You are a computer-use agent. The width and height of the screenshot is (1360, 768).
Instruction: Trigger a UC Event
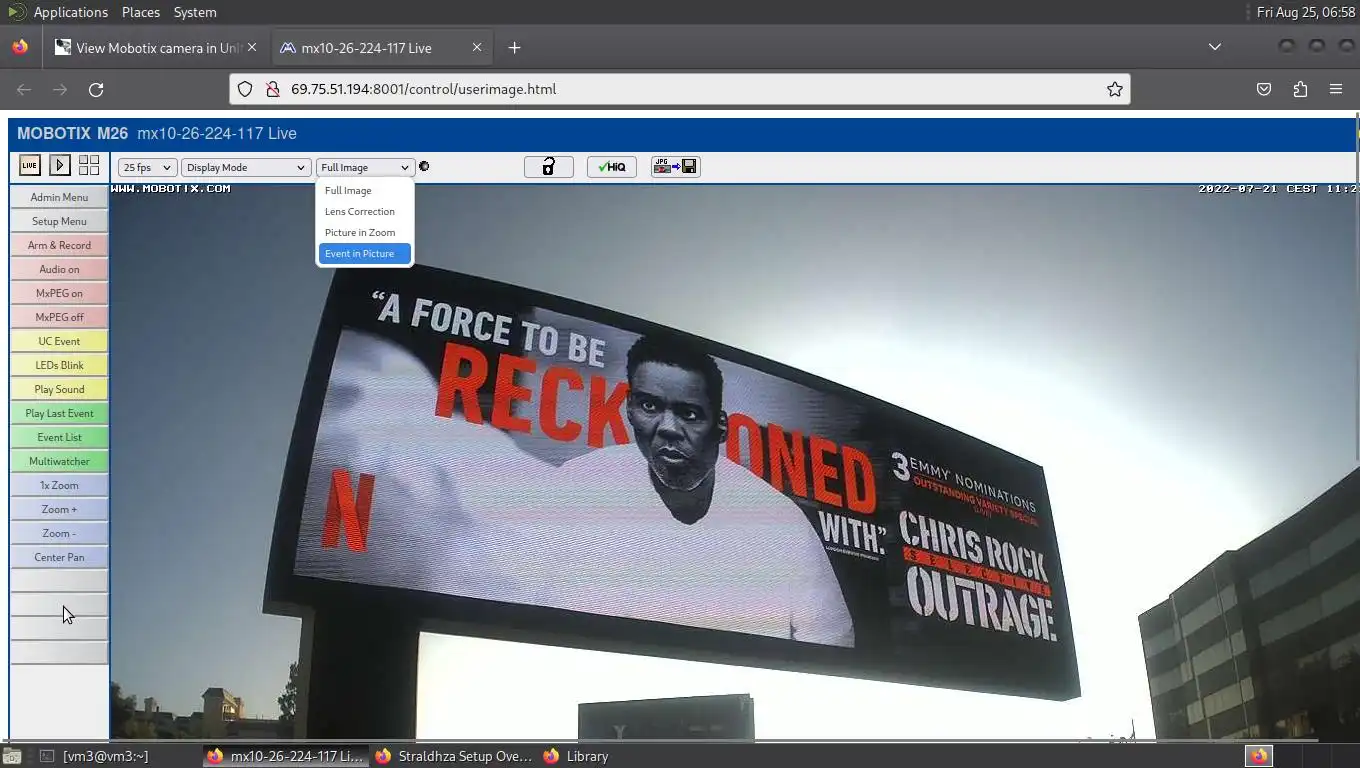tap(59, 341)
